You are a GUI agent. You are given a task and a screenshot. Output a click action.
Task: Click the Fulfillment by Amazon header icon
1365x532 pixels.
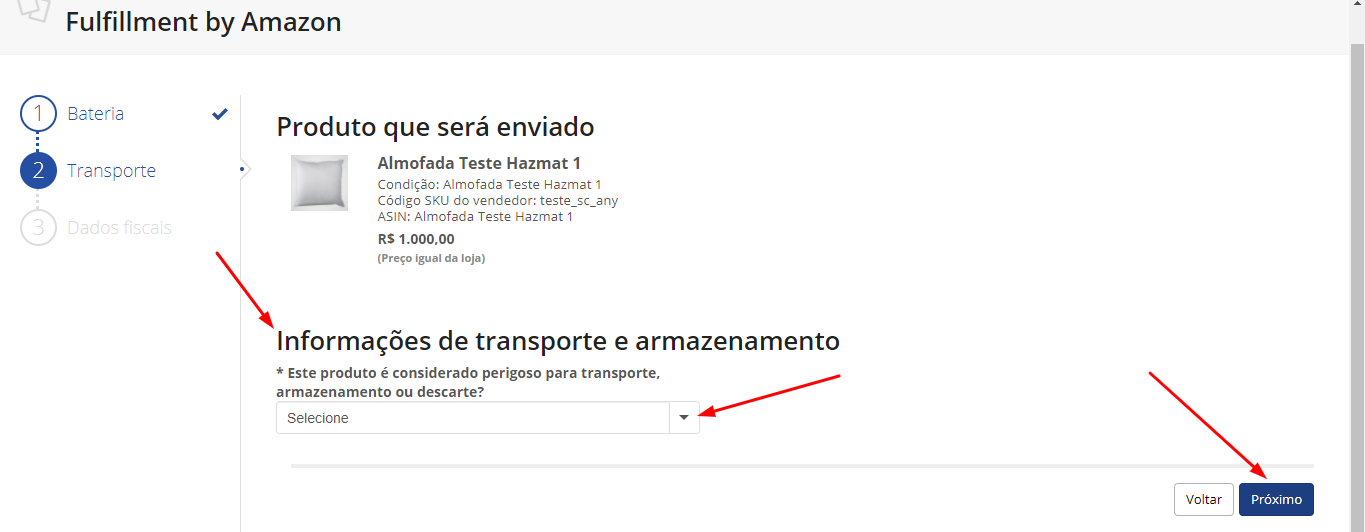coord(34,10)
